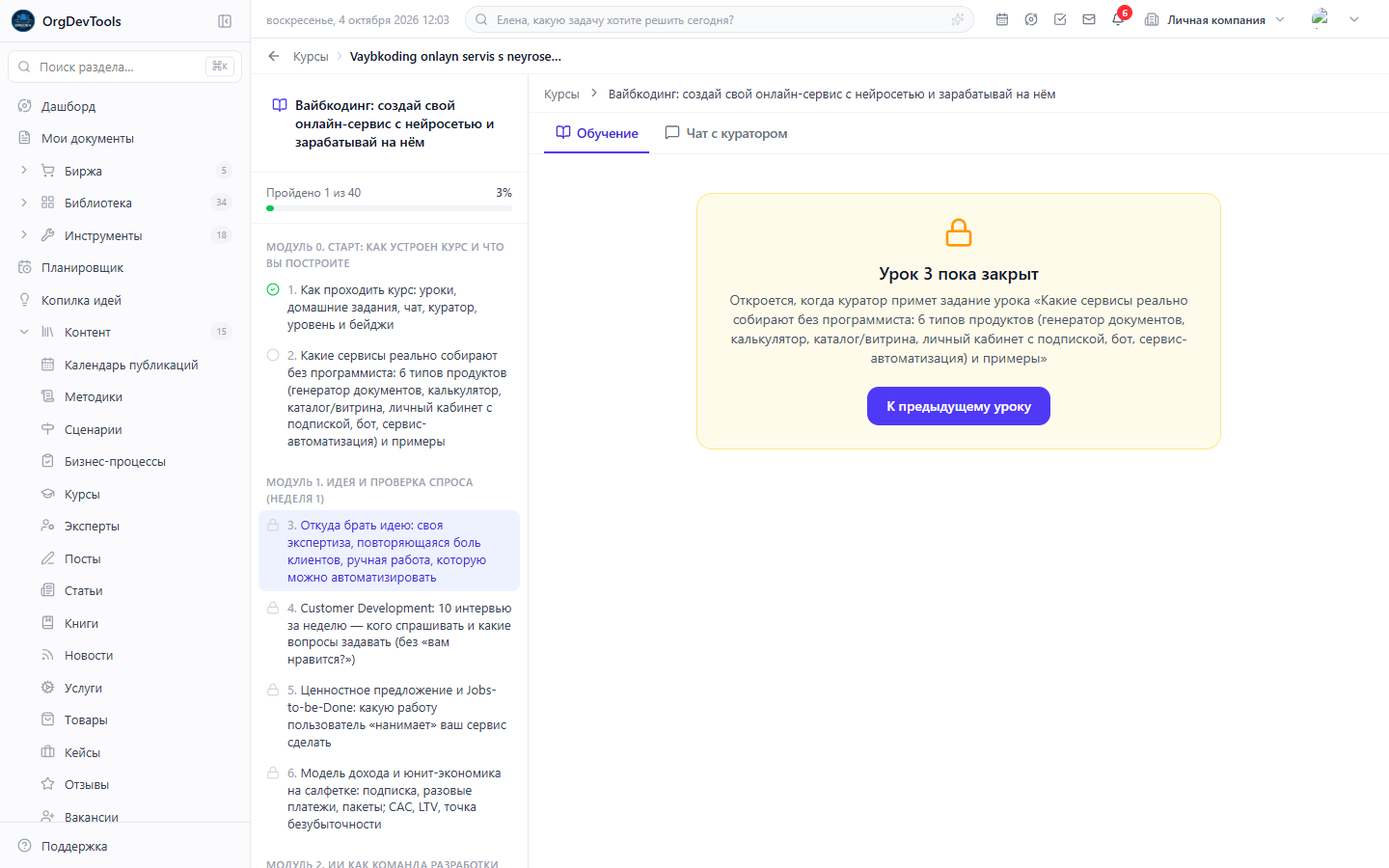Click the AI sparkle icon in search bar
1389x868 pixels.
(957, 19)
